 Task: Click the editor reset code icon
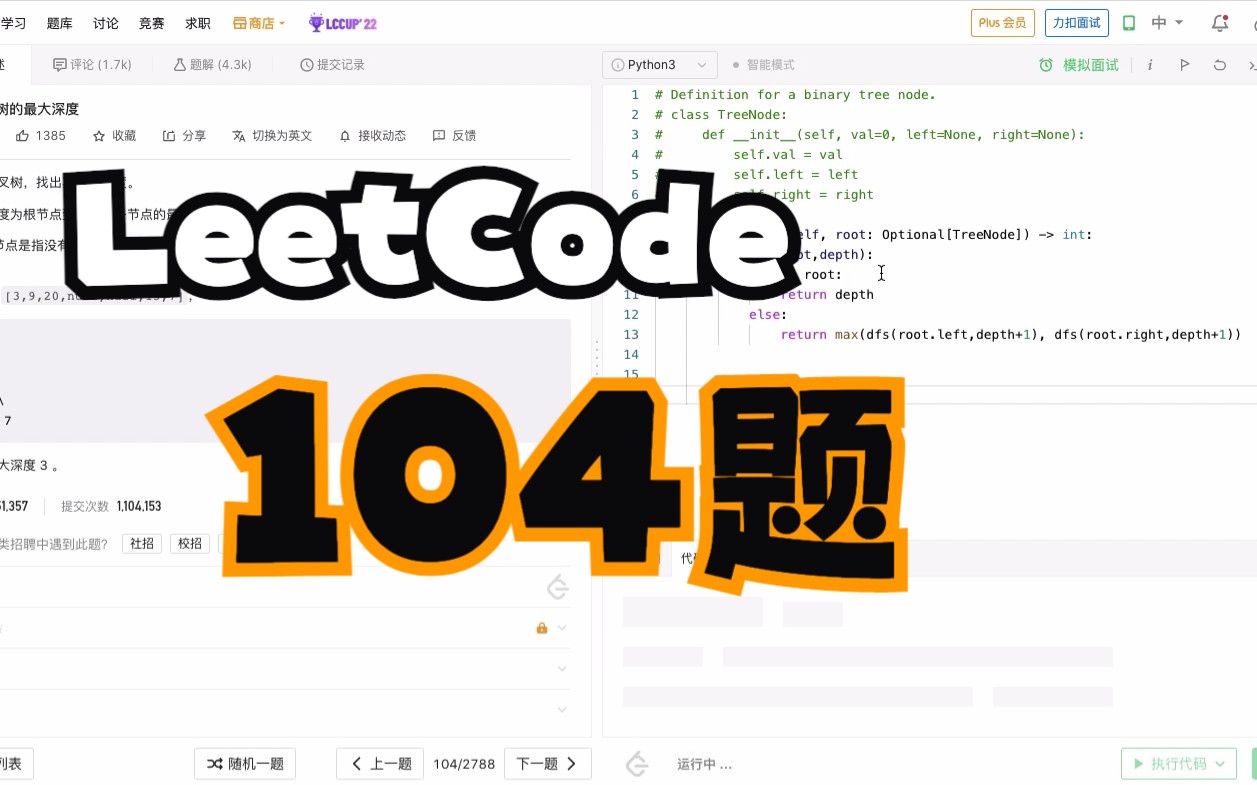pyautogui.click(x=1219, y=64)
